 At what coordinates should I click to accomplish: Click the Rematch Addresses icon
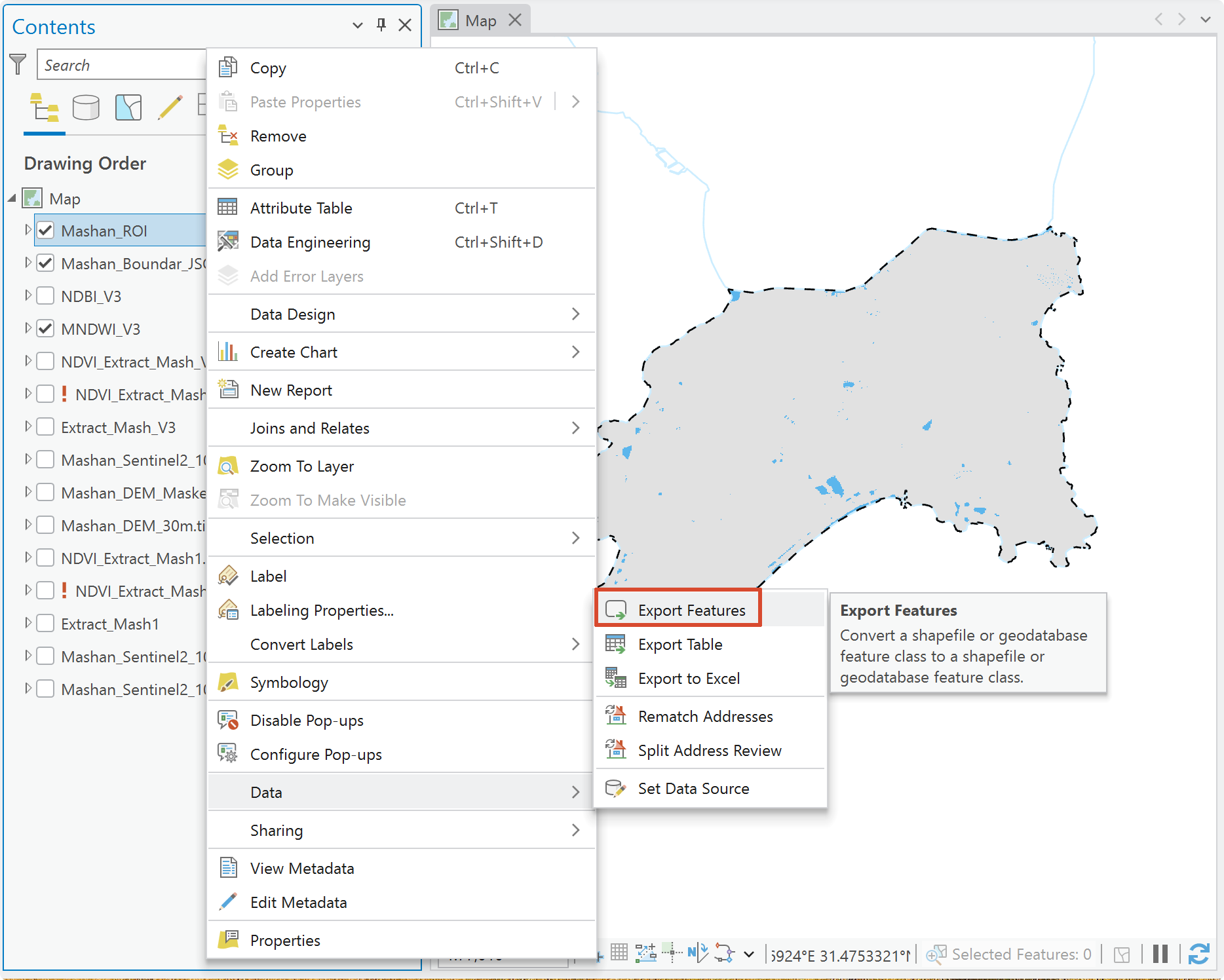click(x=615, y=716)
